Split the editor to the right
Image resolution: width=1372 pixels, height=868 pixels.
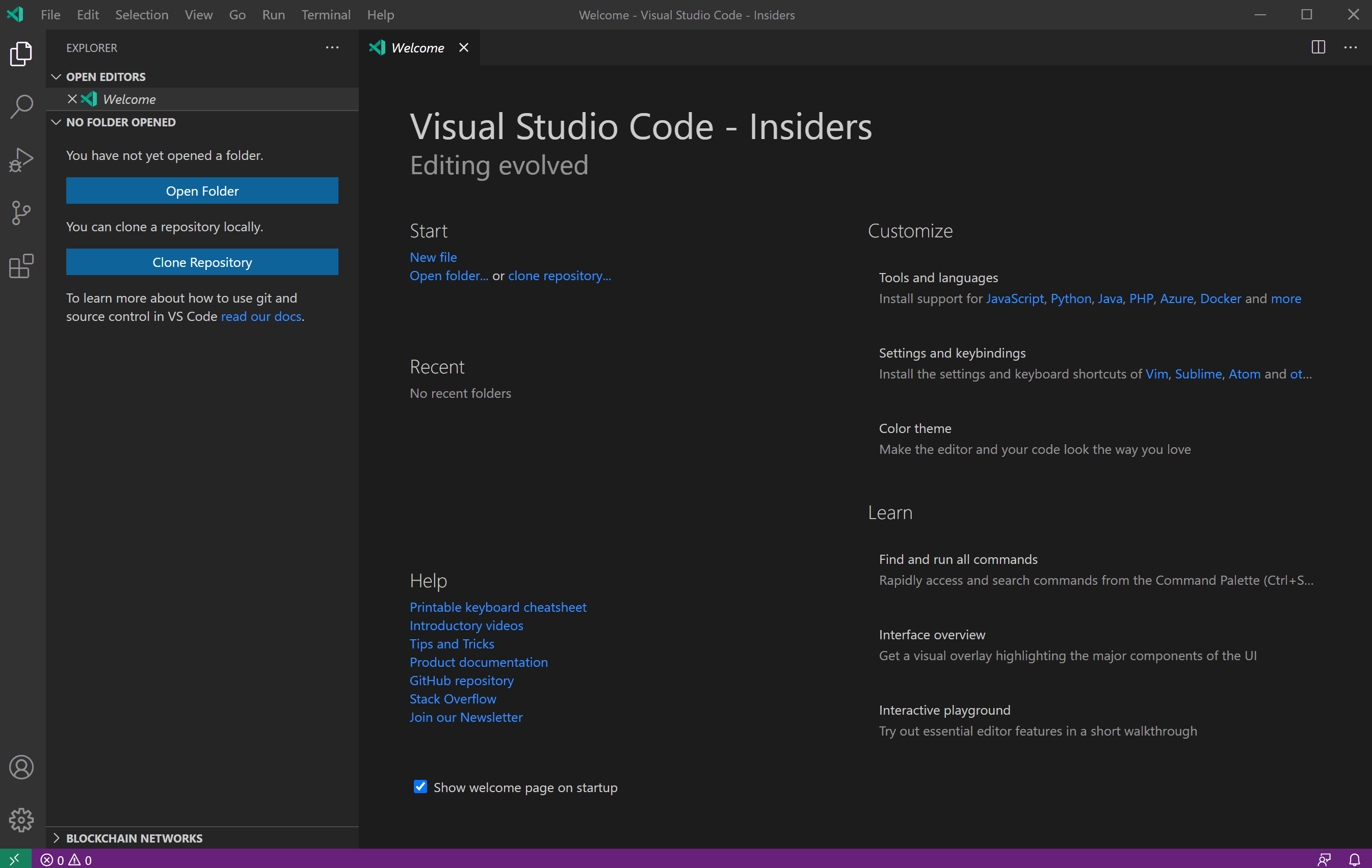point(1318,47)
